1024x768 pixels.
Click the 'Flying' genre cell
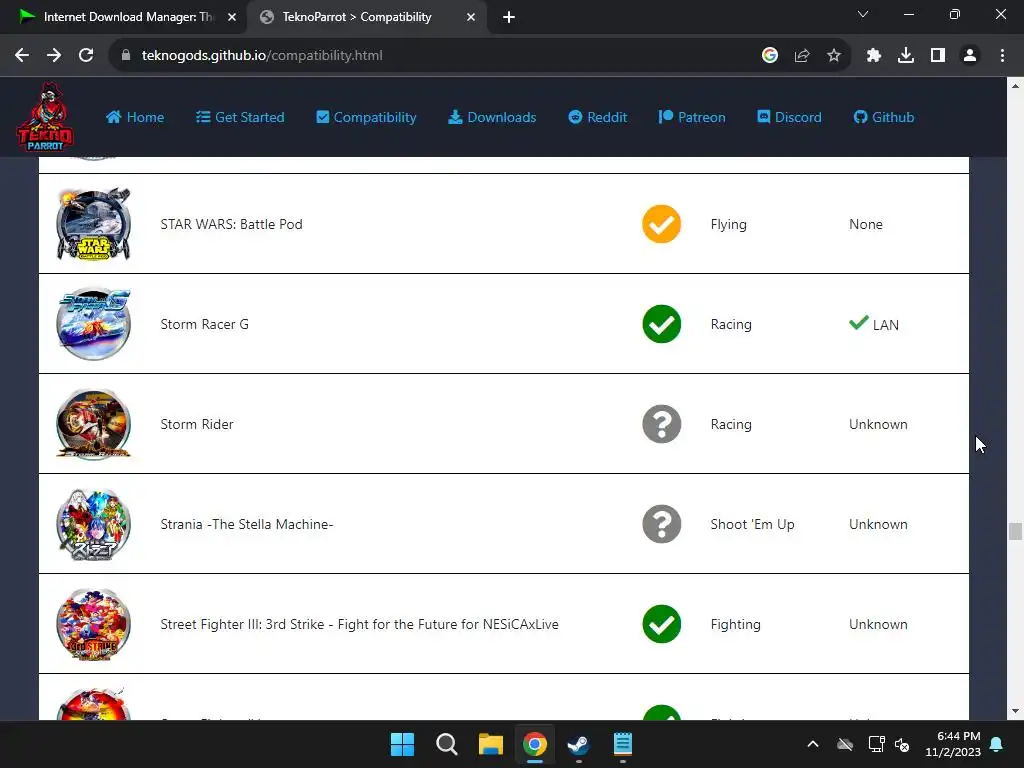(728, 224)
